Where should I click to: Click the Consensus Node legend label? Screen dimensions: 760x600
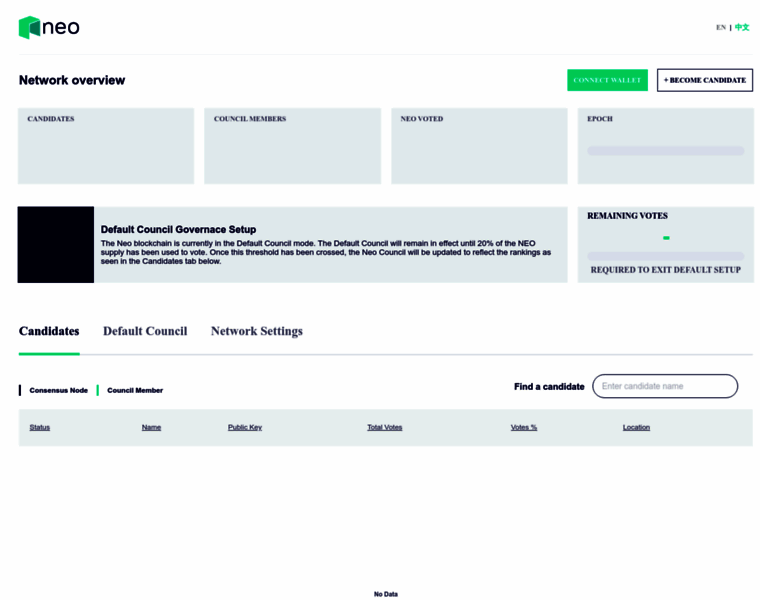(x=59, y=390)
